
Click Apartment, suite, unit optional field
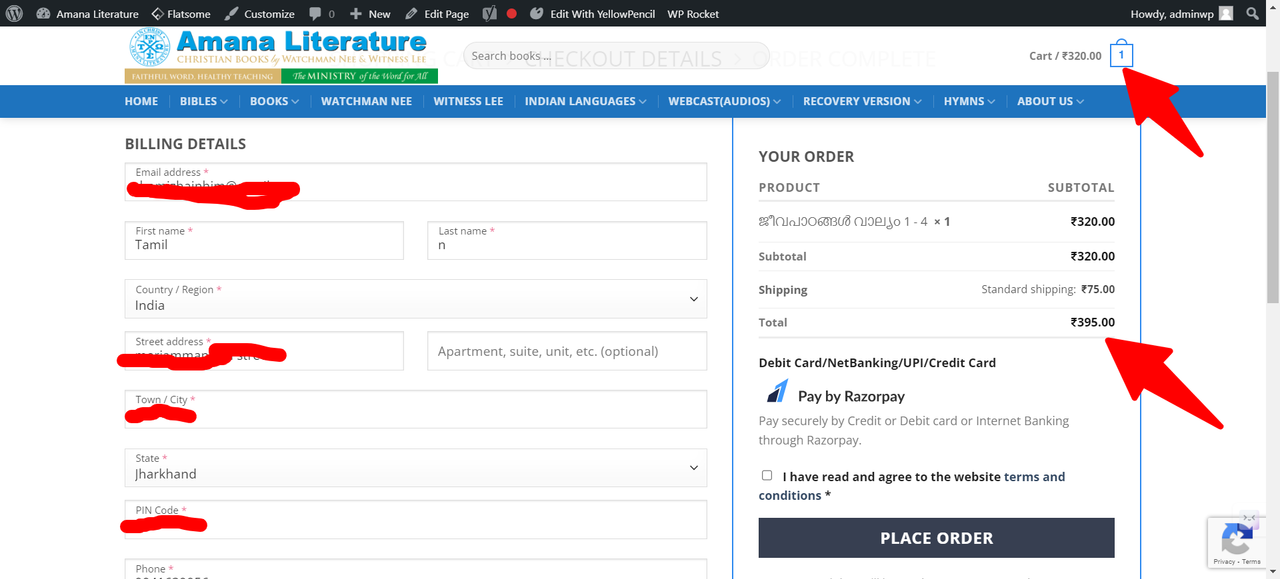(567, 351)
